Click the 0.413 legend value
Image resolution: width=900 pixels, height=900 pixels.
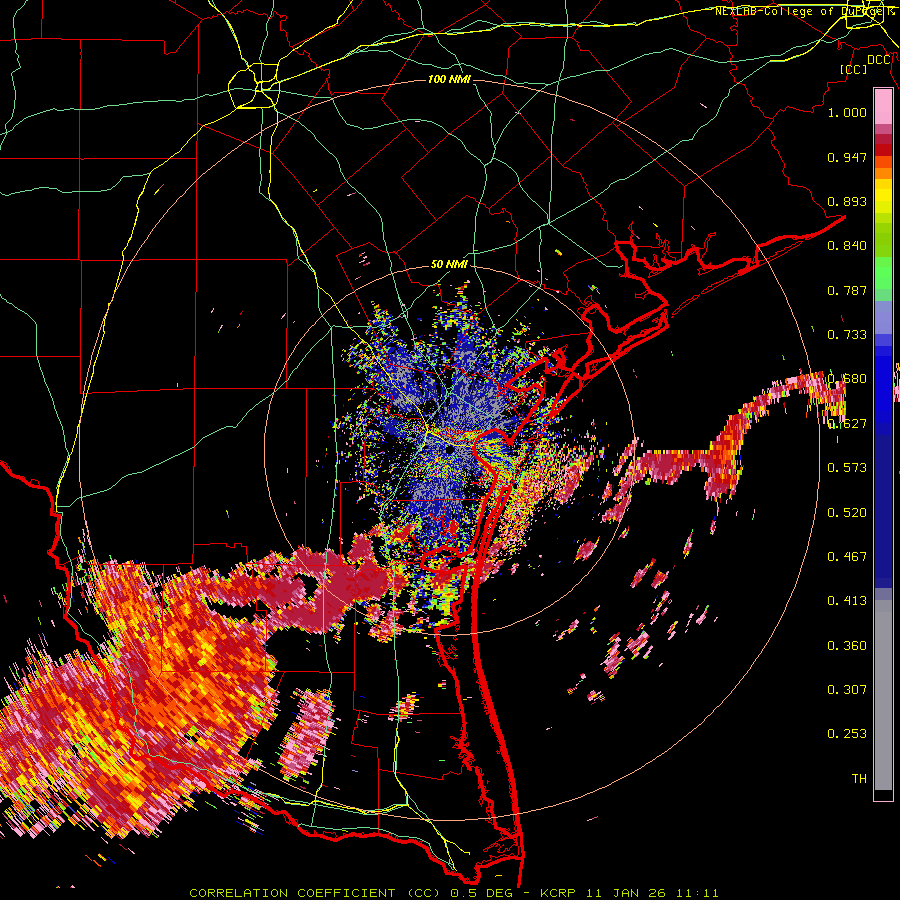coord(847,601)
